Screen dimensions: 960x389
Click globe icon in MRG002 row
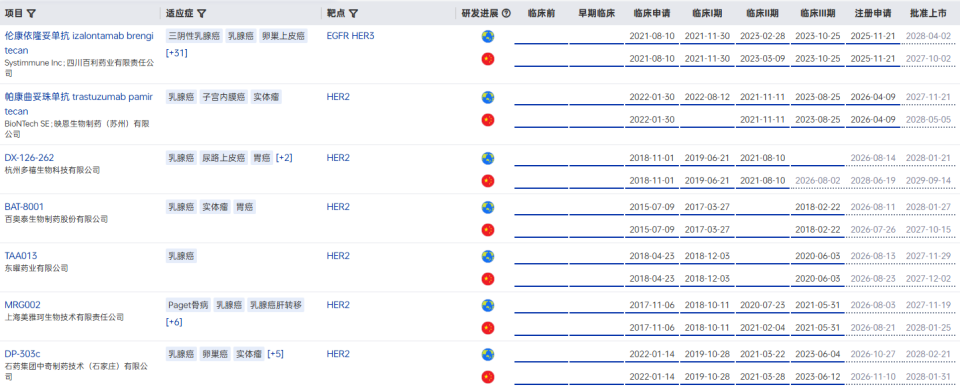point(488,305)
